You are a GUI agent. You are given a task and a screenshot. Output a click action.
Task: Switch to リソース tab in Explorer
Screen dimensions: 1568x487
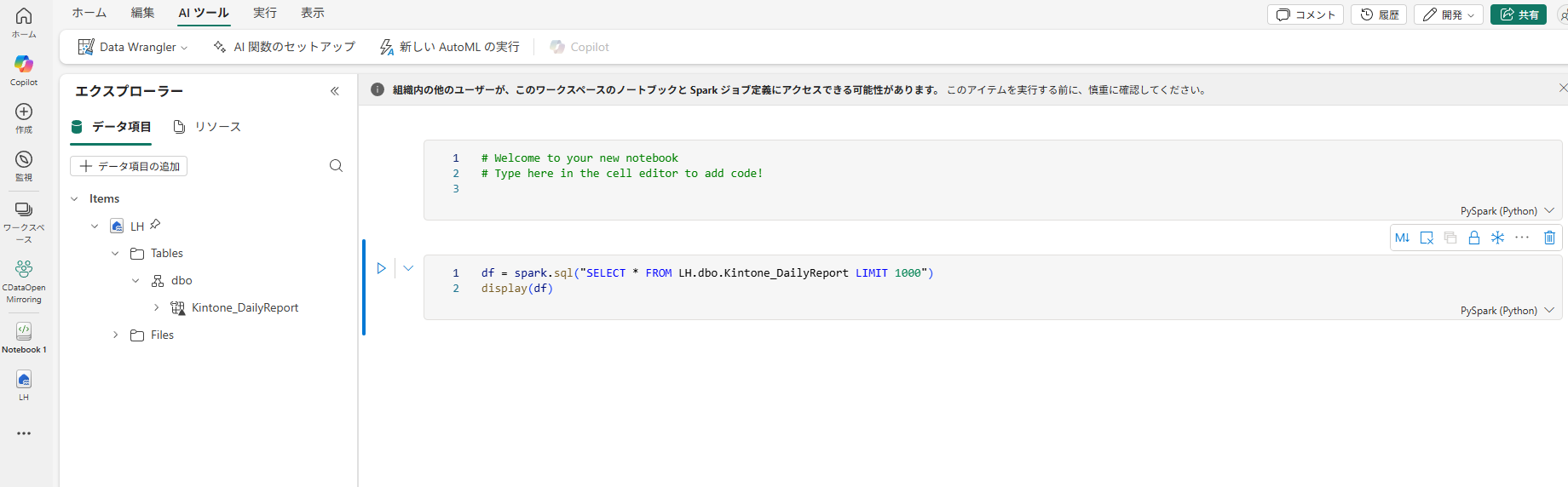[x=207, y=127]
